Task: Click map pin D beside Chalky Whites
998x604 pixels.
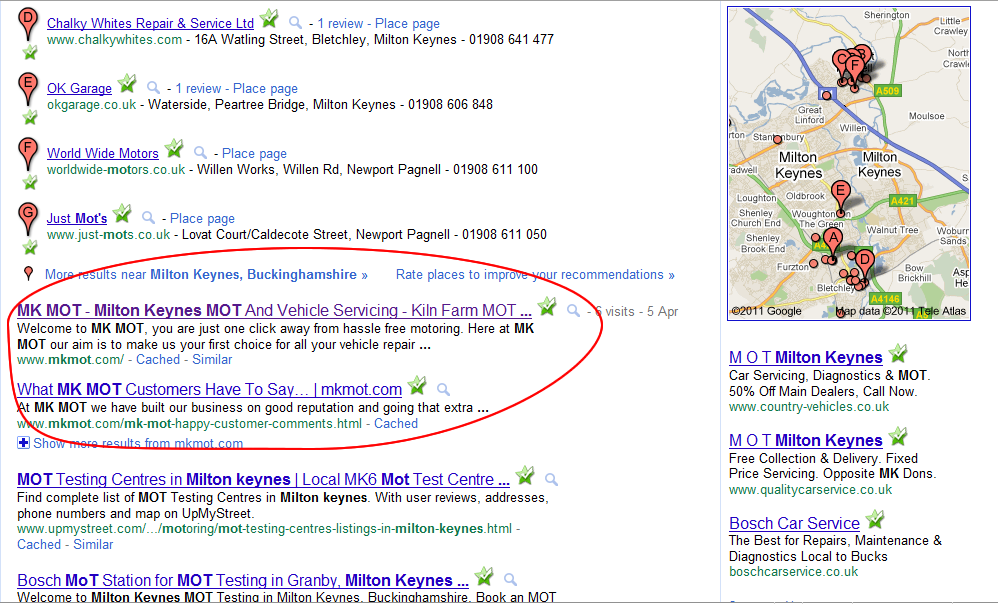Action: point(27,23)
